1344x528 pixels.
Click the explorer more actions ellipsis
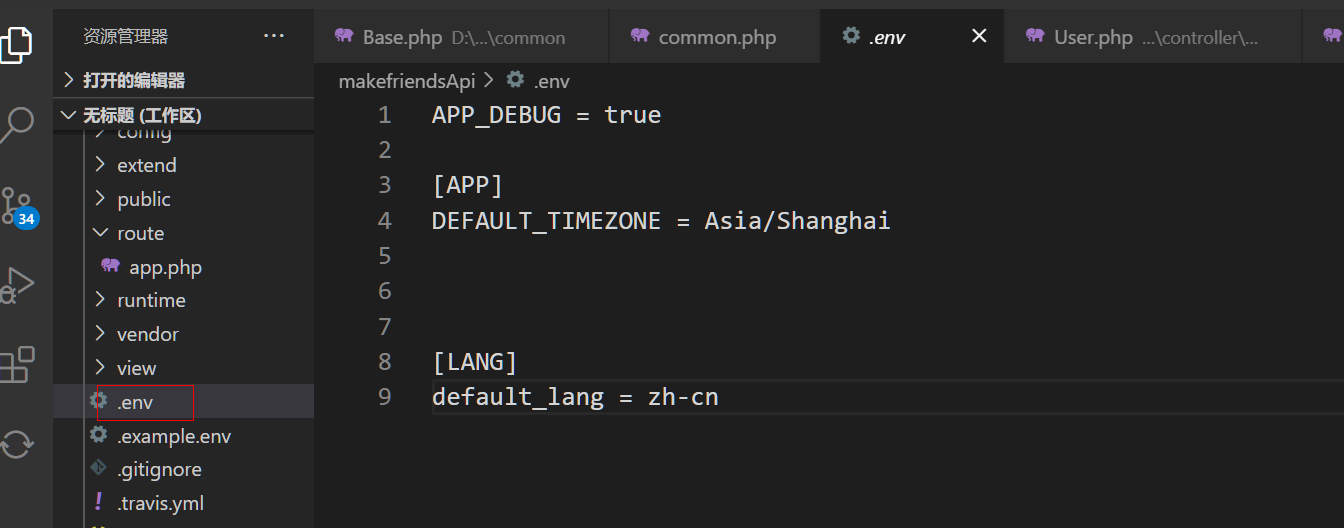click(273, 36)
